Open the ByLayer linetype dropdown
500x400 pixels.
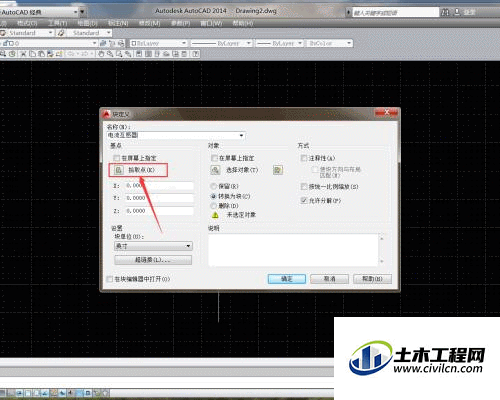[x=248, y=43]
